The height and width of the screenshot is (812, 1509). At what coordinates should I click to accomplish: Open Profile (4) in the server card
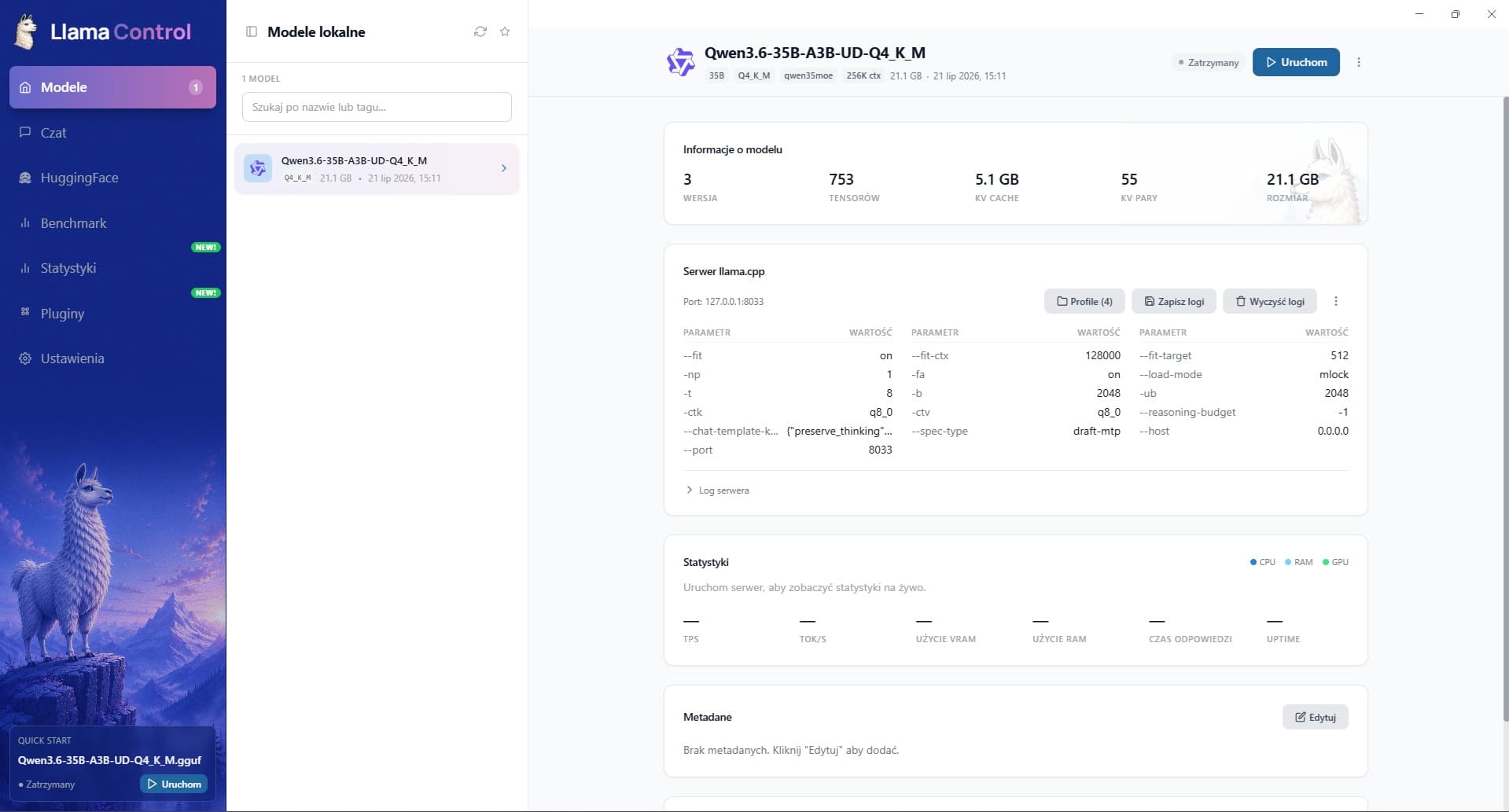[1084, 301]
